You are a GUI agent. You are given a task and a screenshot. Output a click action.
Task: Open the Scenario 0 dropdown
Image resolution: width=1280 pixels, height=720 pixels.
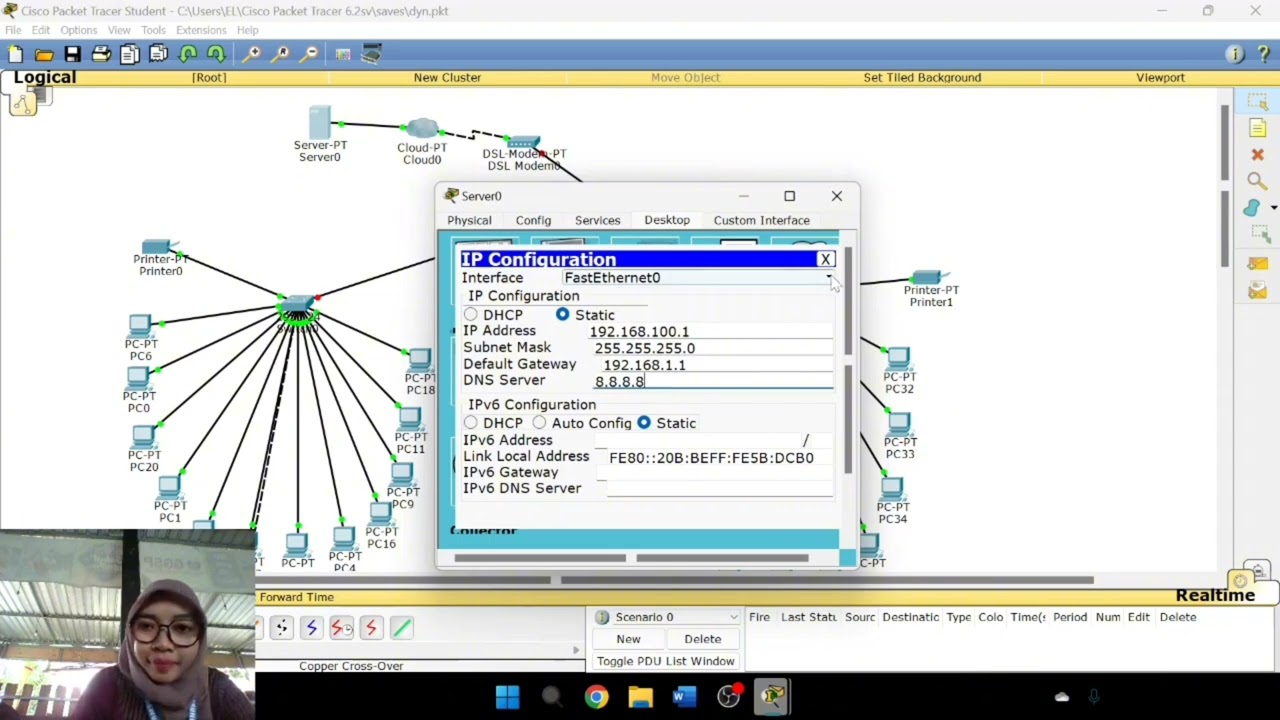666,617
